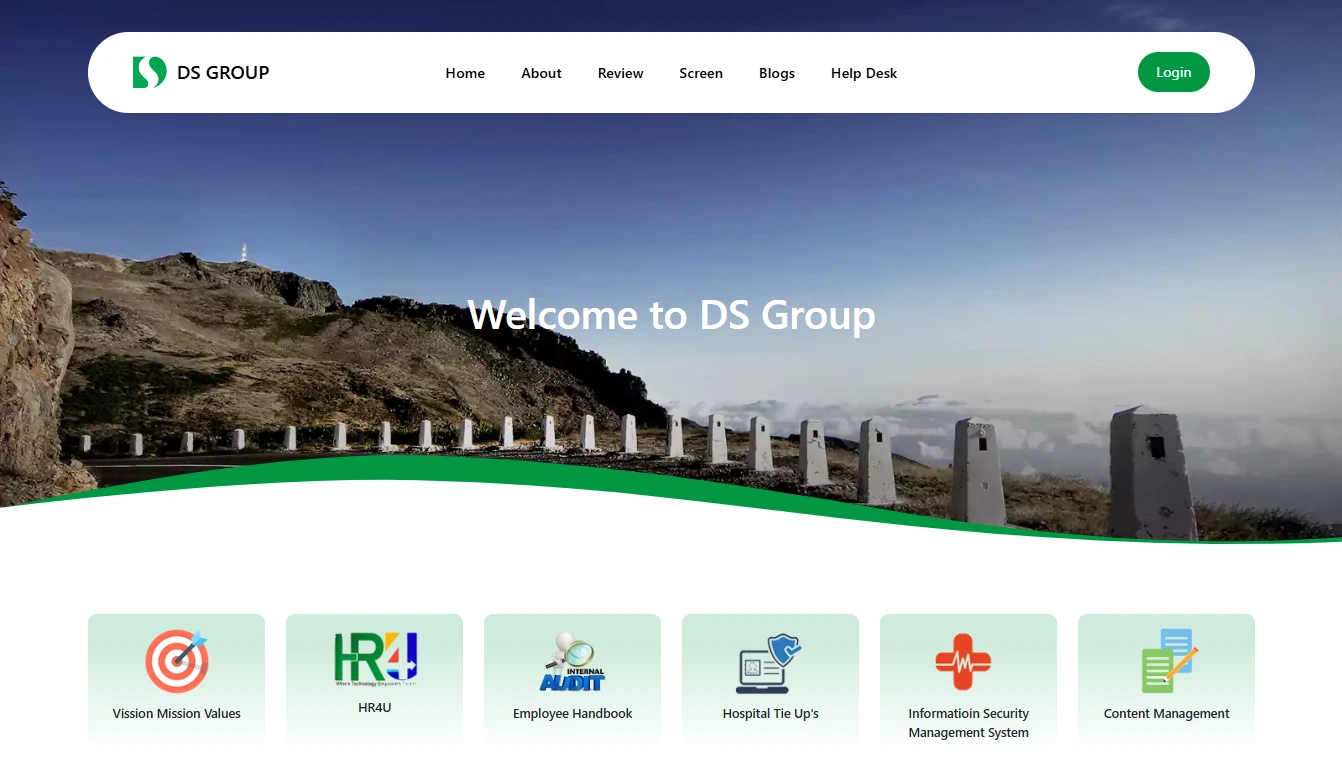Select the target icon on Vission Mission Values
1342x768 pixels.
176,660
